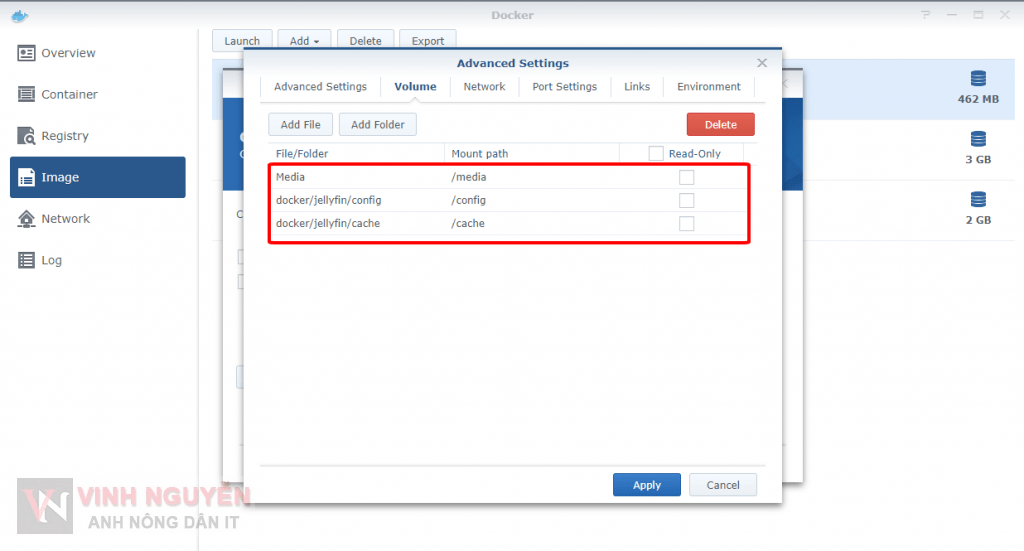The image size is (1024, 551).
Task: Click the Overview sidebar icon
Action: click(x=26, y=53)
